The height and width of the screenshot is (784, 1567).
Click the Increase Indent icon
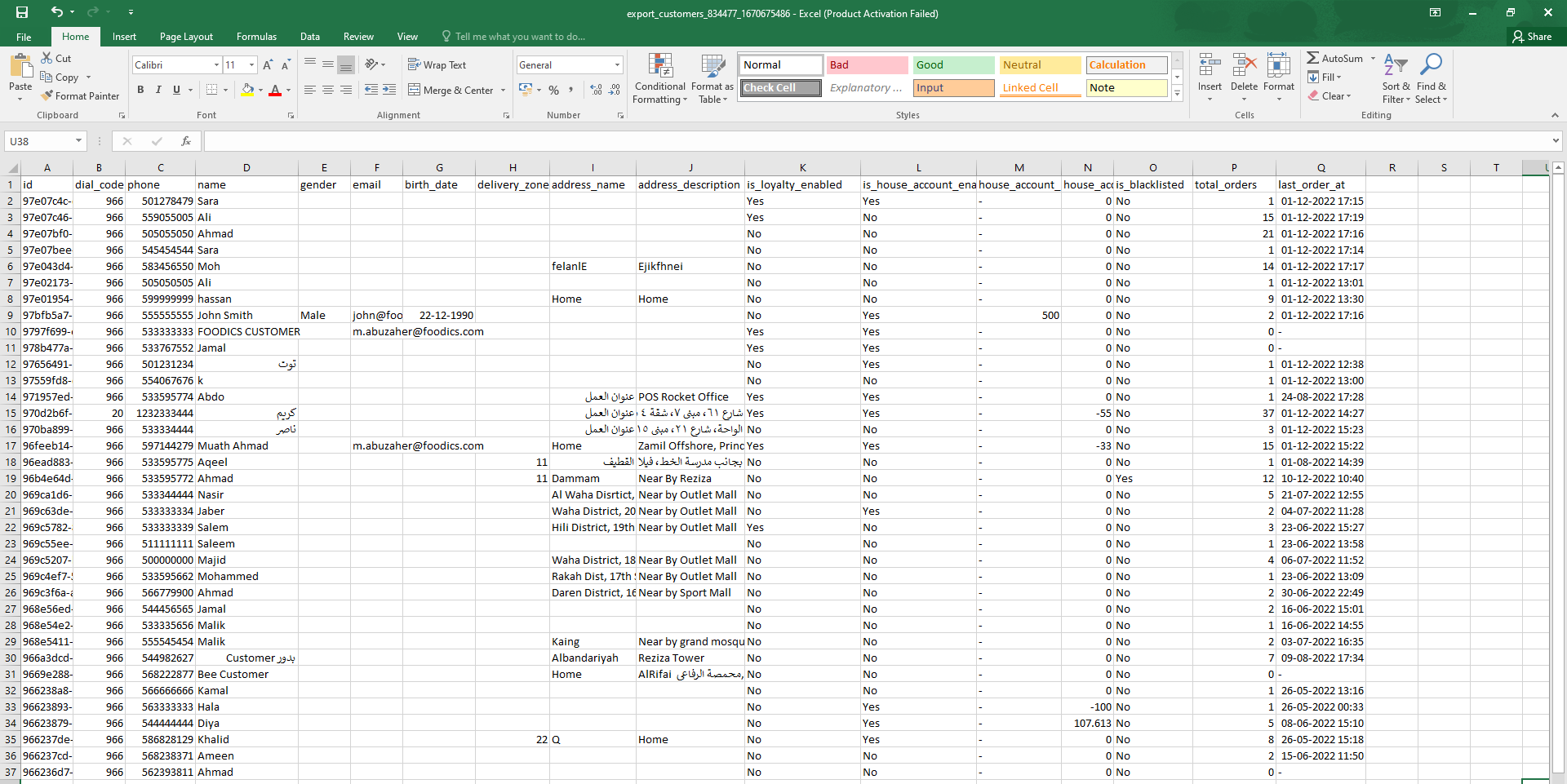[389, 90]
